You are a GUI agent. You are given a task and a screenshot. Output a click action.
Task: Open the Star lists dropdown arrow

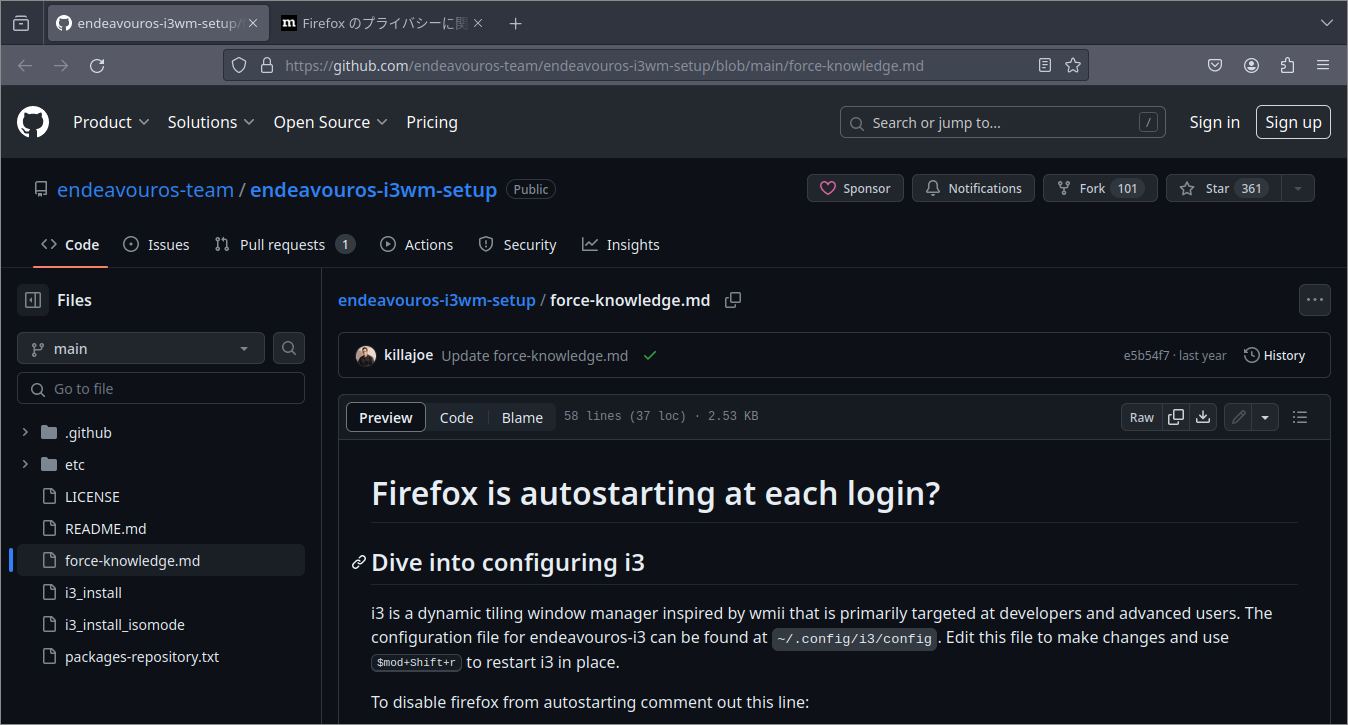[1298, 188]
